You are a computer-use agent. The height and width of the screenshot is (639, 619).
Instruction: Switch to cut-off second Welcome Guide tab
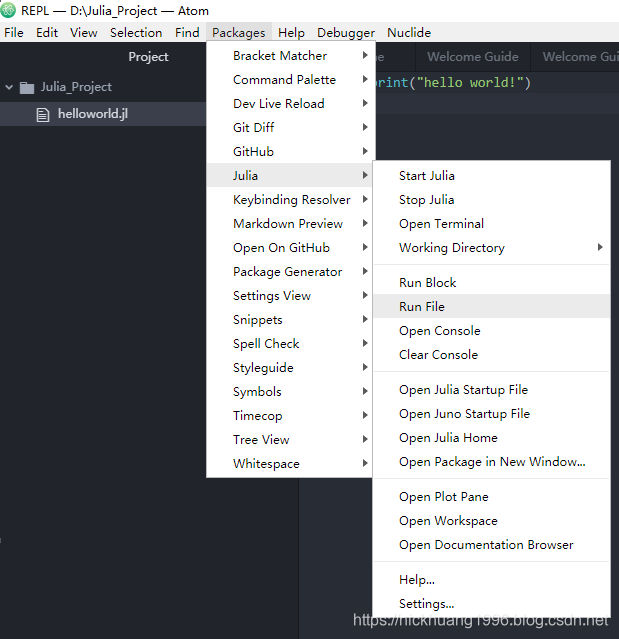point(575,57)
